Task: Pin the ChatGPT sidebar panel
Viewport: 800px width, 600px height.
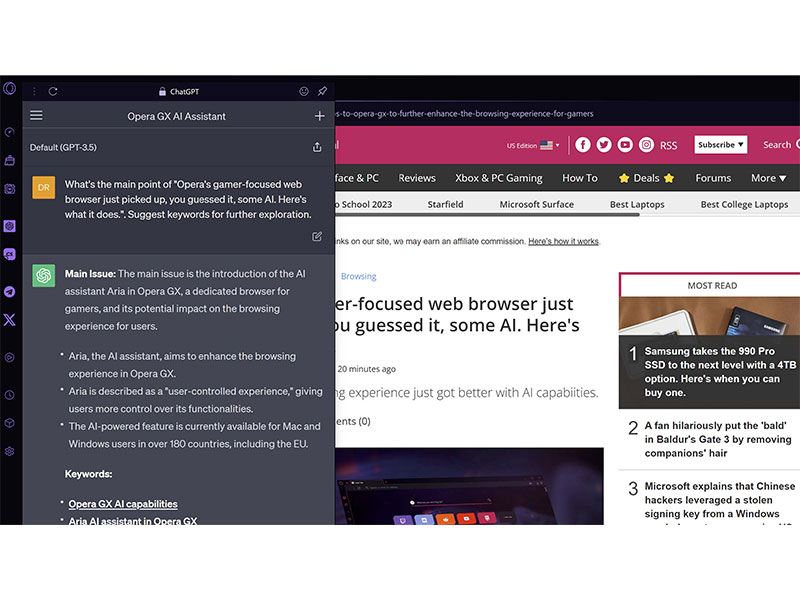Action: 322,91
